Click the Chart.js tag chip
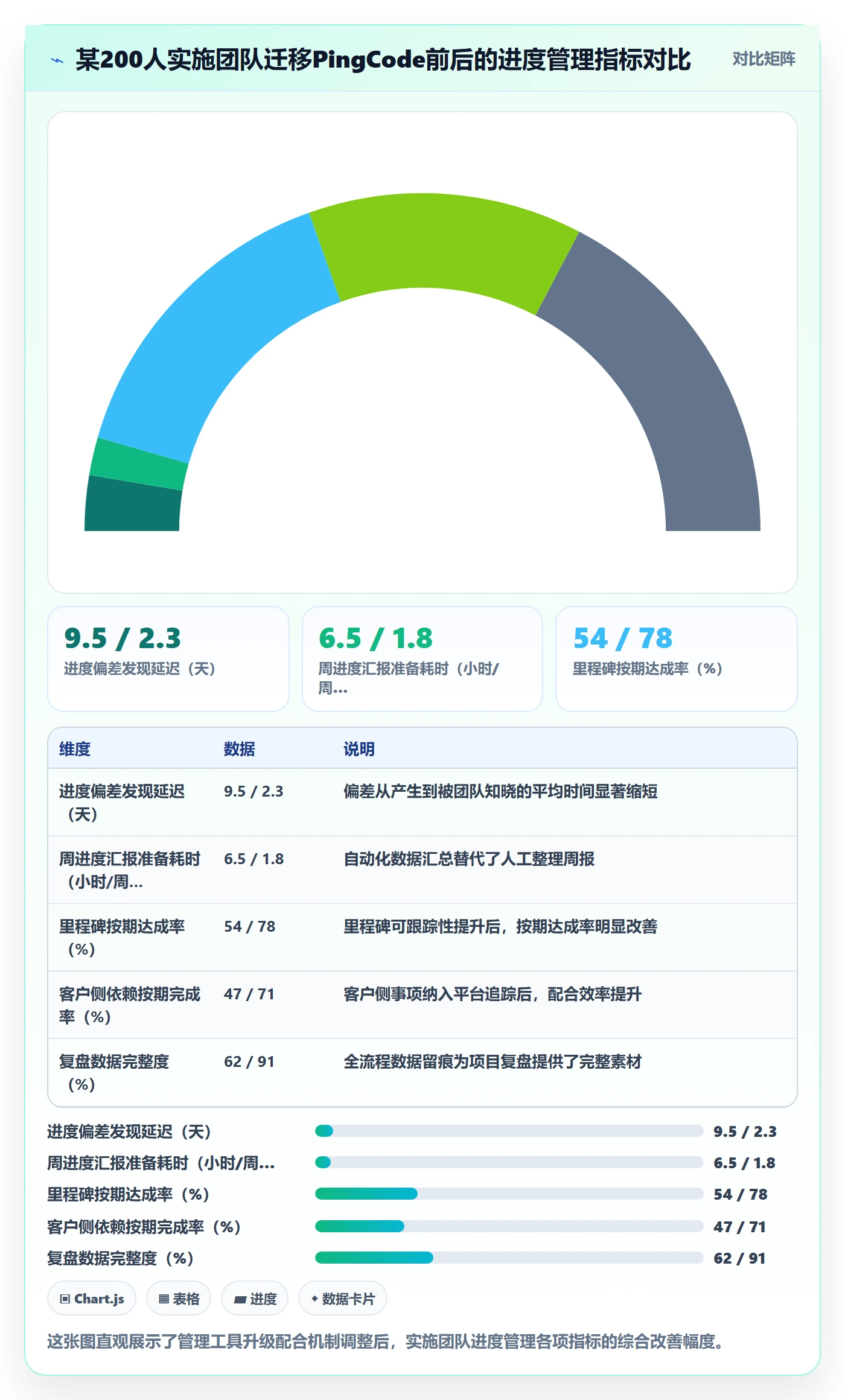This screenshot has width=845, height=1400. coord(92,1299)
